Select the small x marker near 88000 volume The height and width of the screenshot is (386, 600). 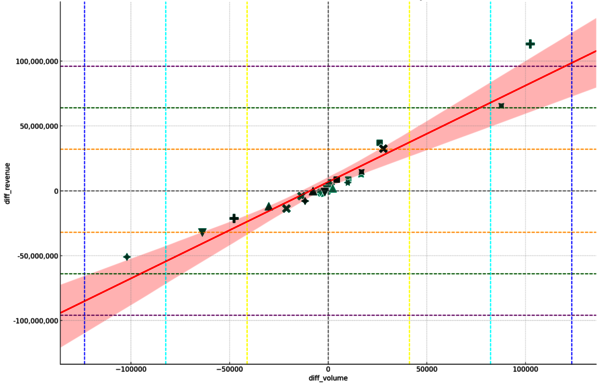tap(501, 106)
